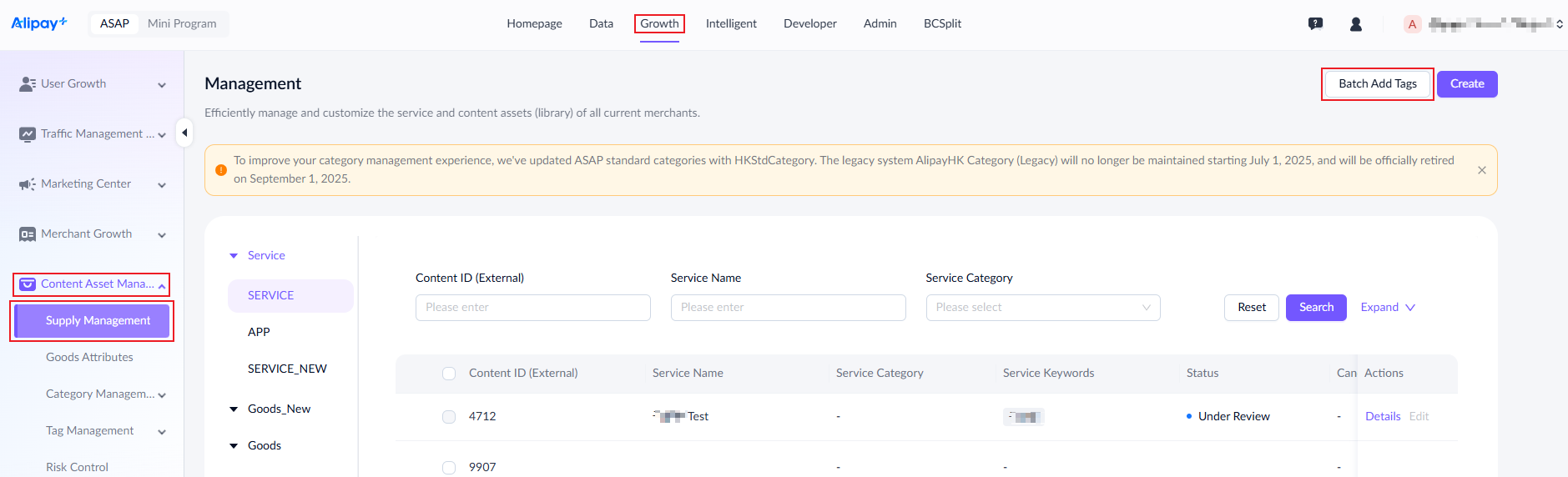Click the Marketing Center megaphone icon
1568x477 pixels.
click(x=28, y=184)
